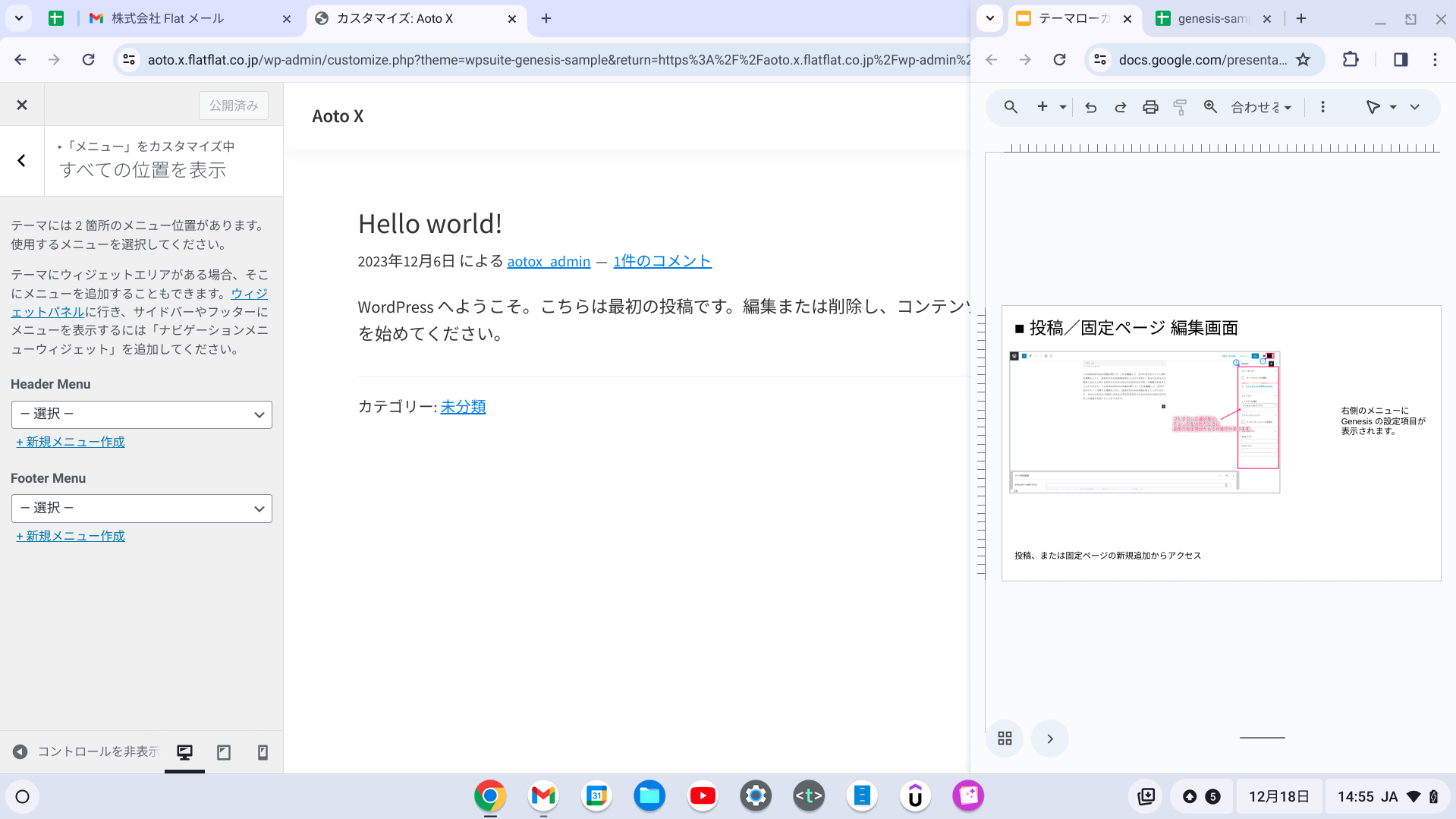Close the WordPress customizer panel
Viewport: 1456px width, 819px height.
point(22,105)
